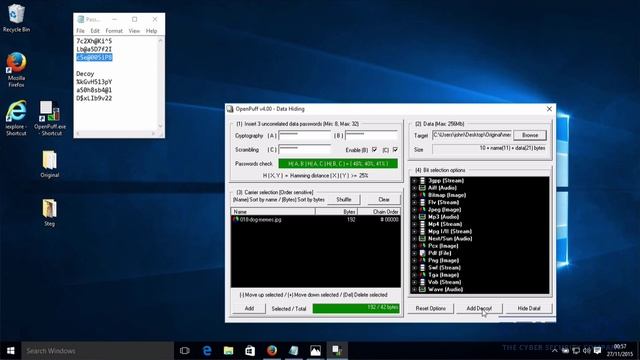The image size is (640, 360).
Task: Toggle the Enable (B) checkbox
Action: click(374, 150)
